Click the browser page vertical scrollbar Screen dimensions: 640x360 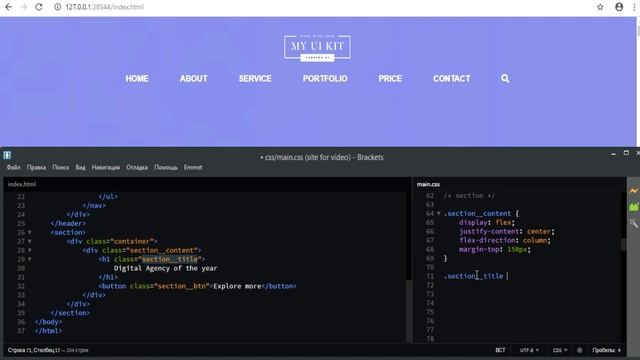(638, 32)
